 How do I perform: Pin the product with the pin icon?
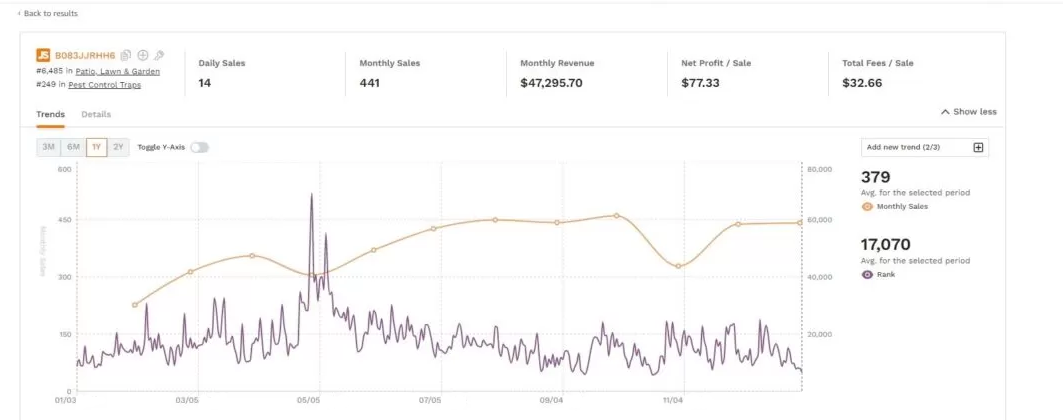coord(159,55)
